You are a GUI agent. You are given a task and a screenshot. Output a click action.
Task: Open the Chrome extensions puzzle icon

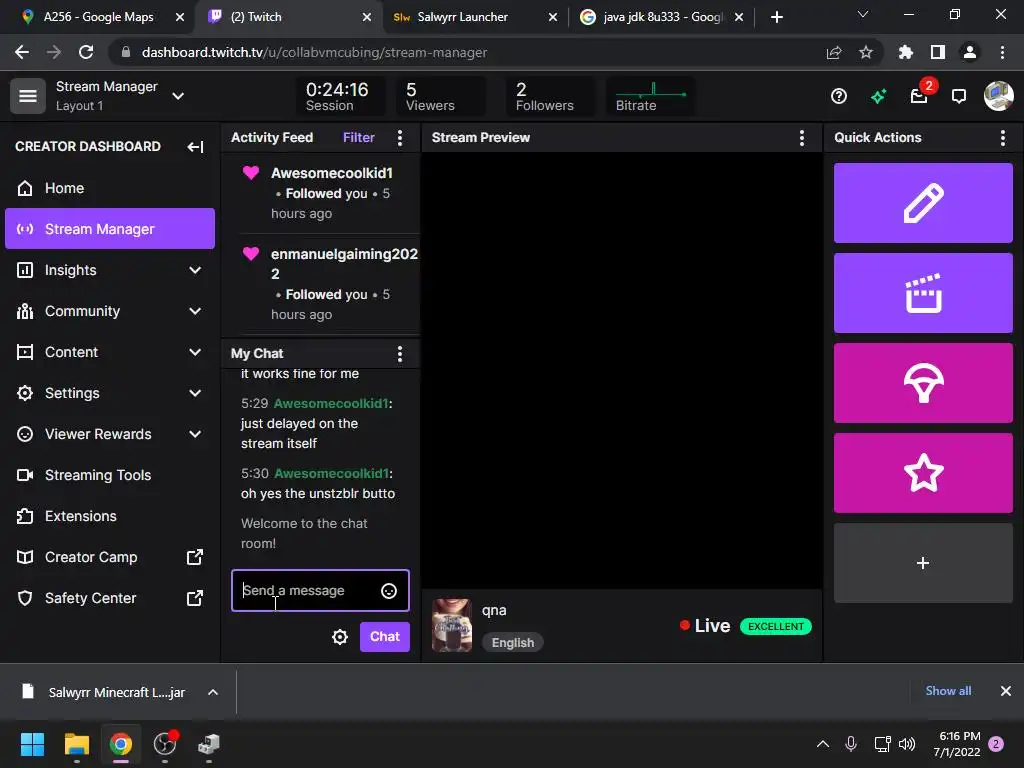906,52
